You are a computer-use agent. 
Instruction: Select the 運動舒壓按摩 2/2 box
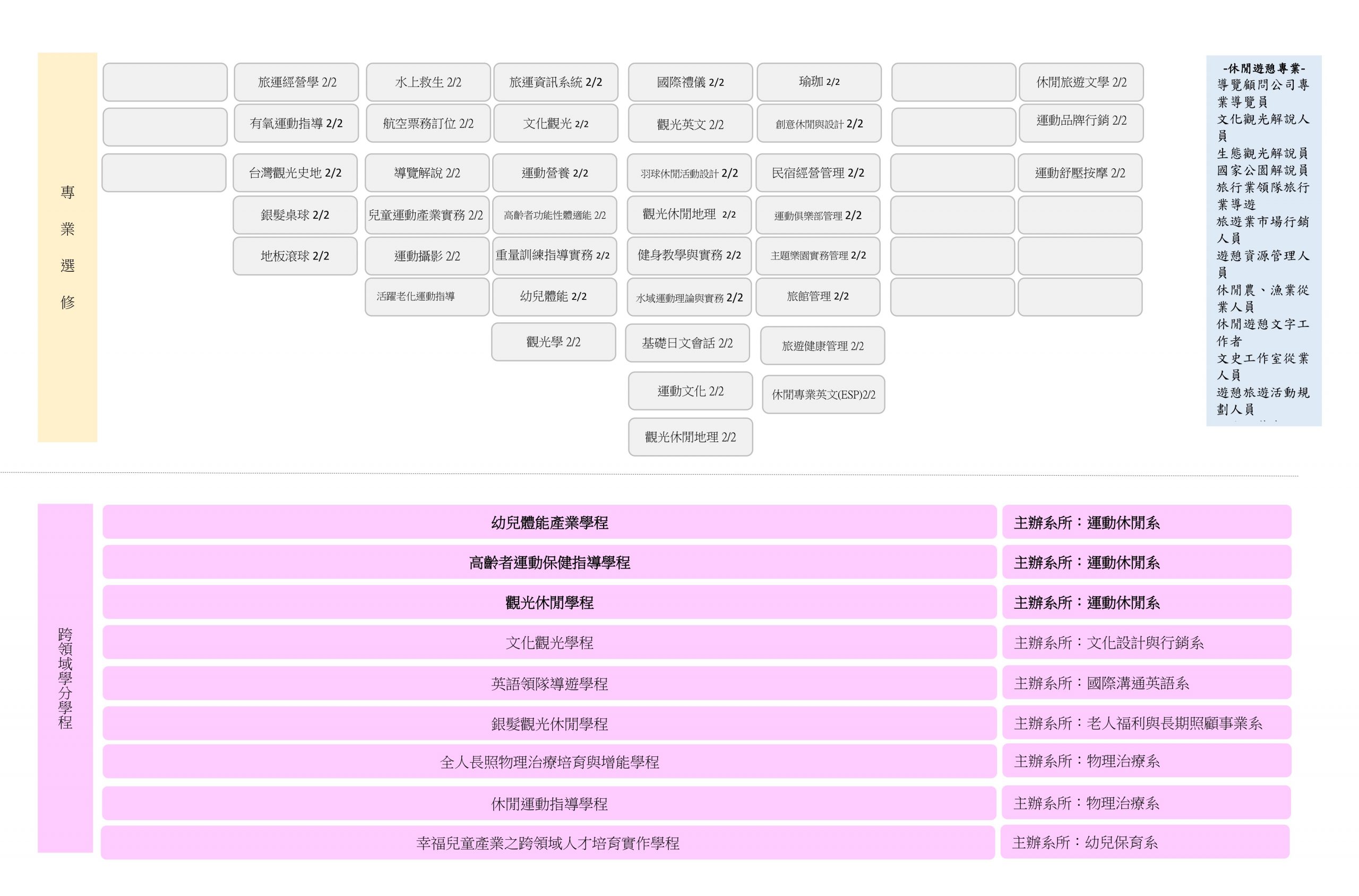pyautogui.click(x=1080, y=173)
